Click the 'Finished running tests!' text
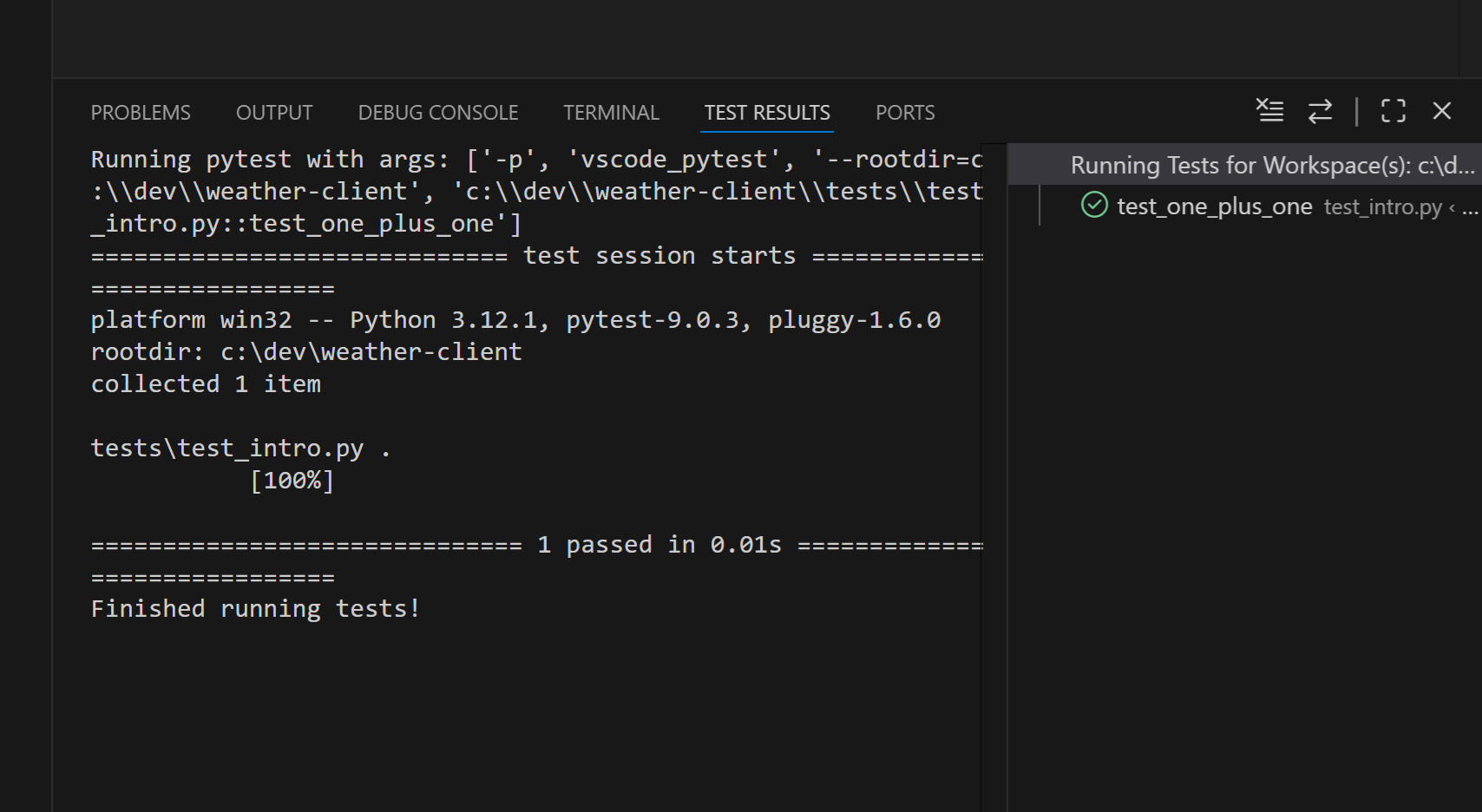This screenshot has height=812, width=1482. [x=256, y=609]
